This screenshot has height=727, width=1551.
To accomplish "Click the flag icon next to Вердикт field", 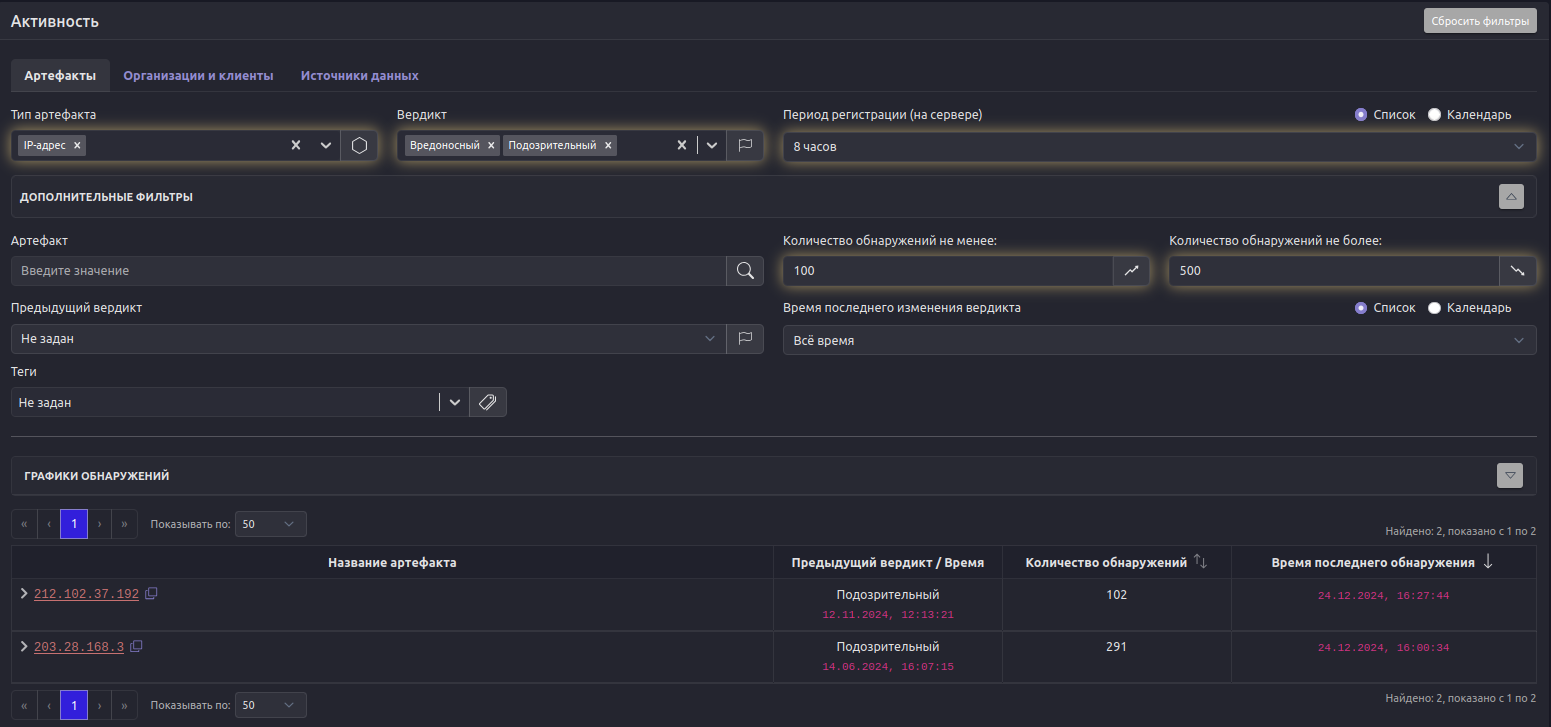I will tap(745, 146).
